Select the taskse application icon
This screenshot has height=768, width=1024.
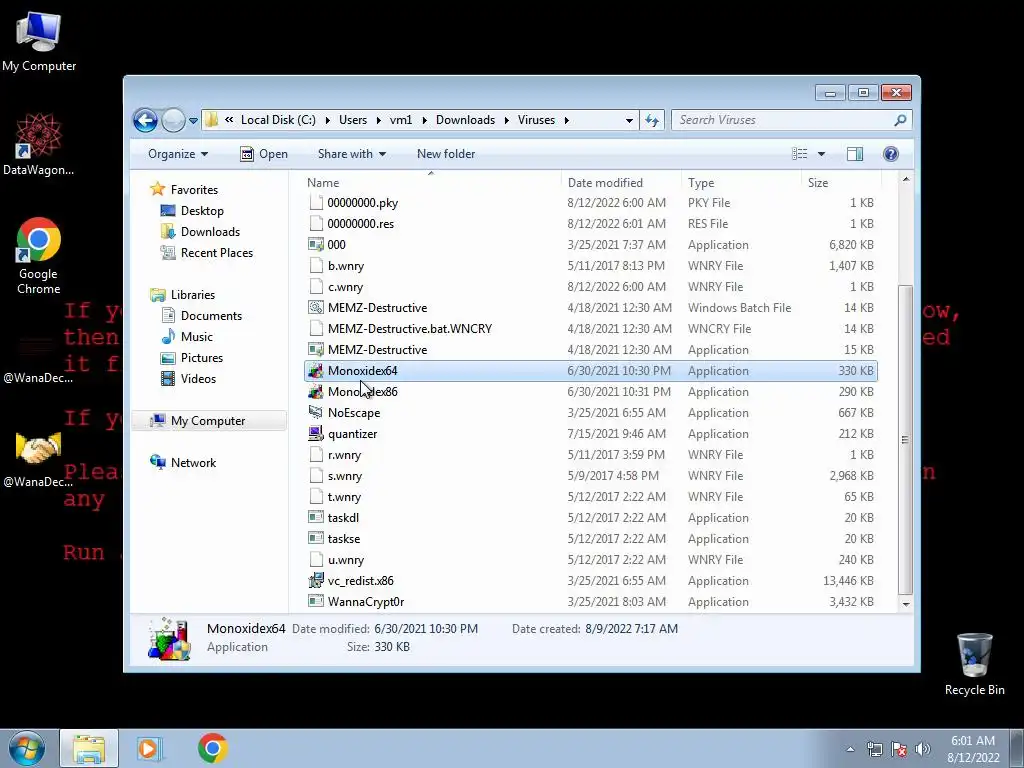coord(316,539)
